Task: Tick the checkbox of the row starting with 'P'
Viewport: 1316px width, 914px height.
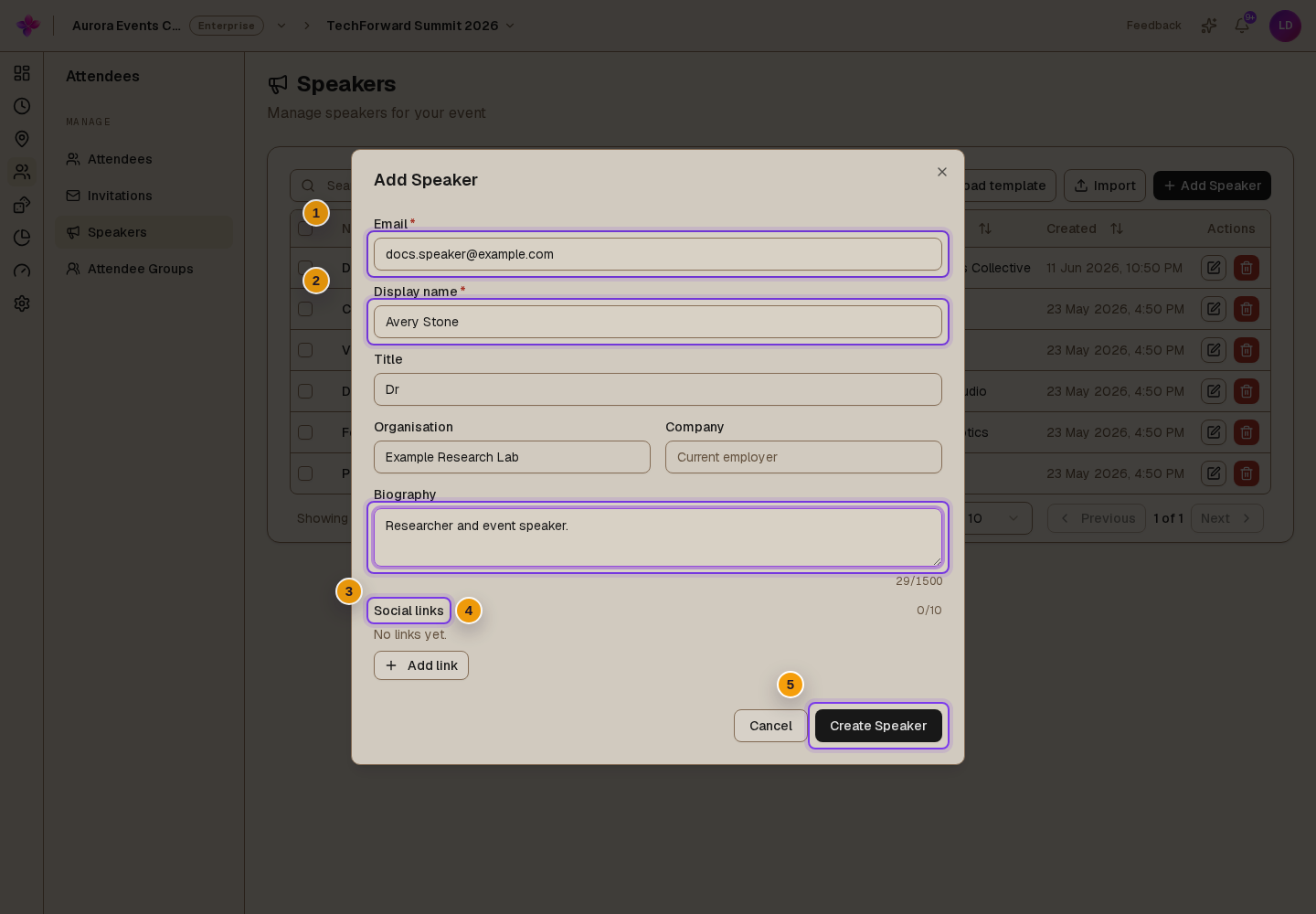Action: pos(305,473)
